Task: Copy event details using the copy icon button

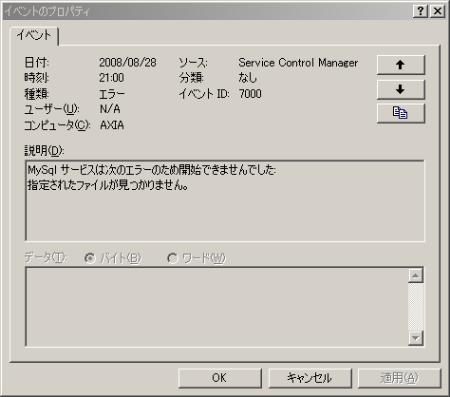Action: (401, 113)
